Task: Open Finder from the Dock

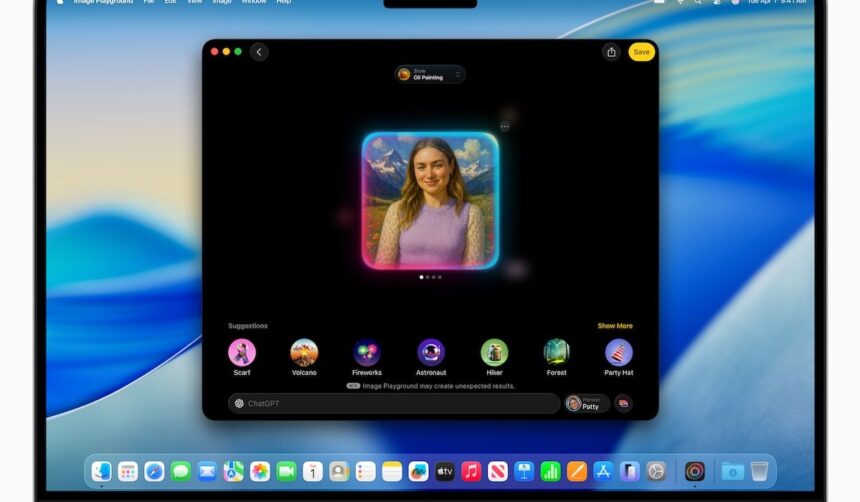Action: [x=101, y=471]
